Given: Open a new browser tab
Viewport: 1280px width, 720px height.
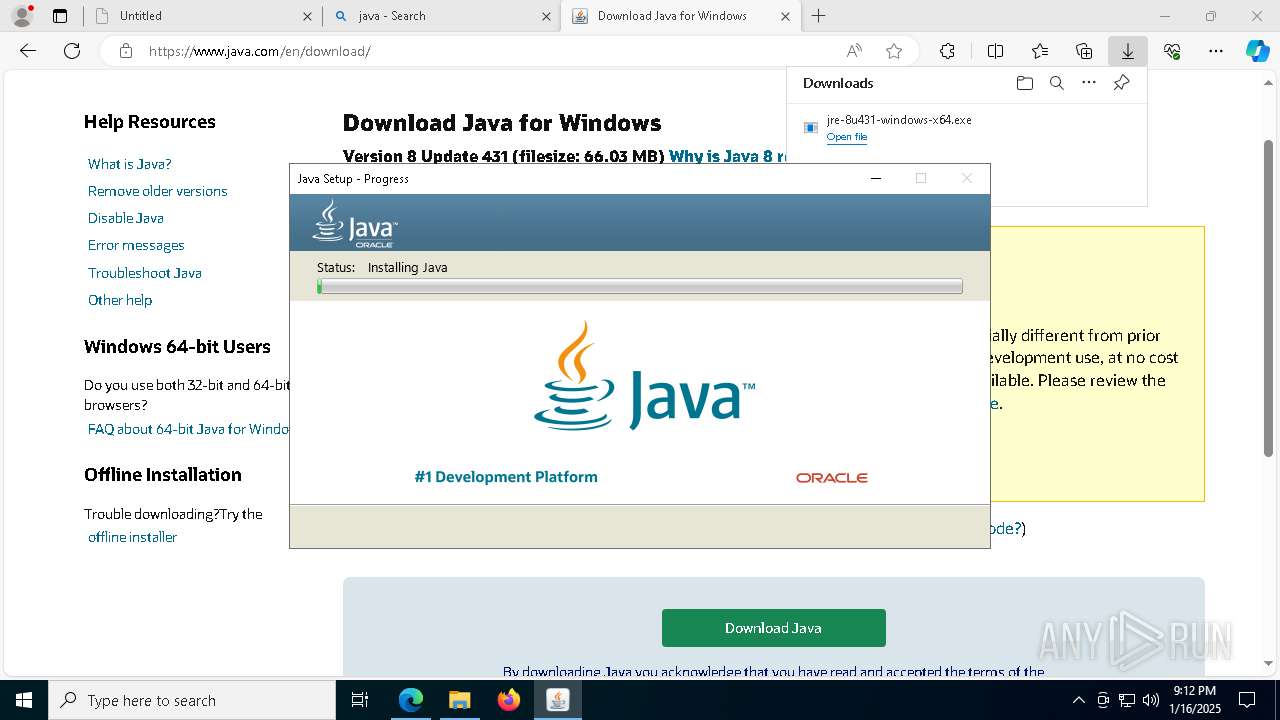Looking at the screenshot, I should click(818, 16).
